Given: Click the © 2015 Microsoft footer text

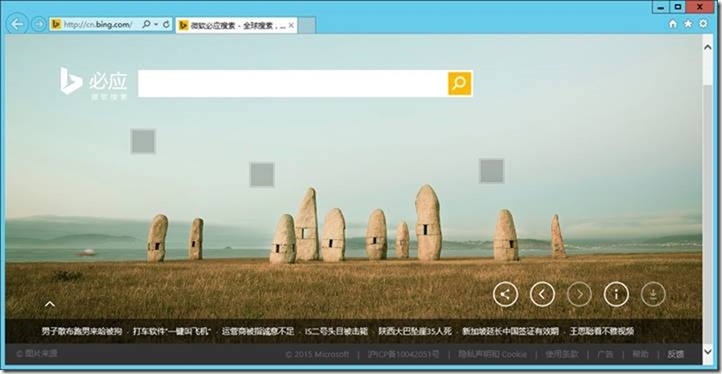Looking at the screenshot, I should (317, 354).
